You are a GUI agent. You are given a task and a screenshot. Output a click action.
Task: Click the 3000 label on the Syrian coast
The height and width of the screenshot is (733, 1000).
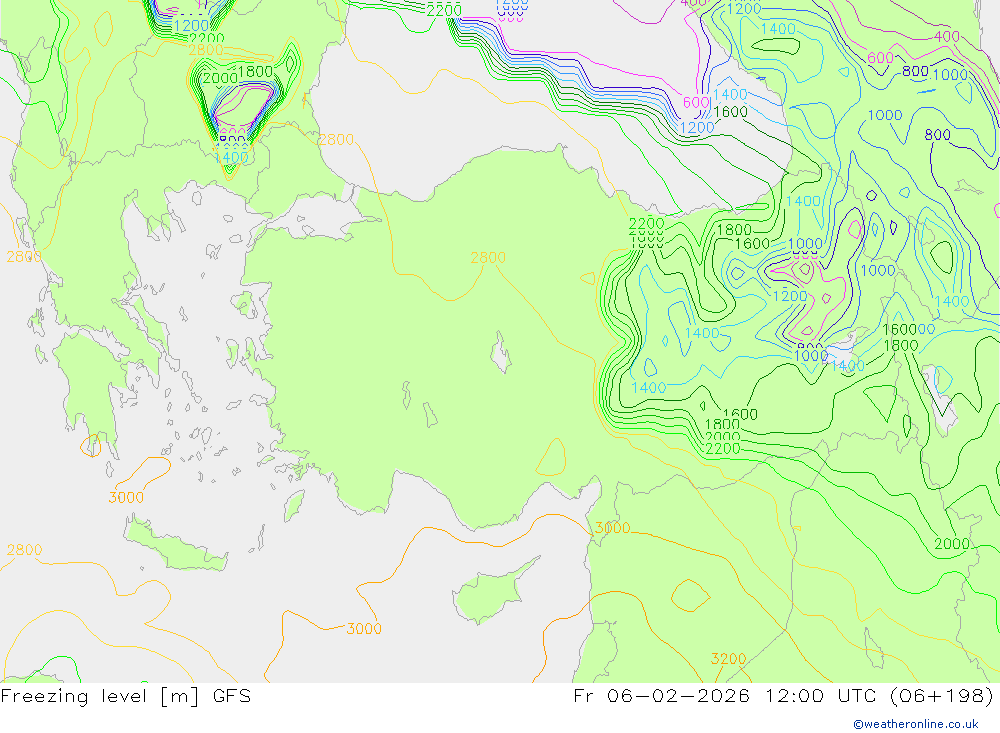tap(612, 528)
